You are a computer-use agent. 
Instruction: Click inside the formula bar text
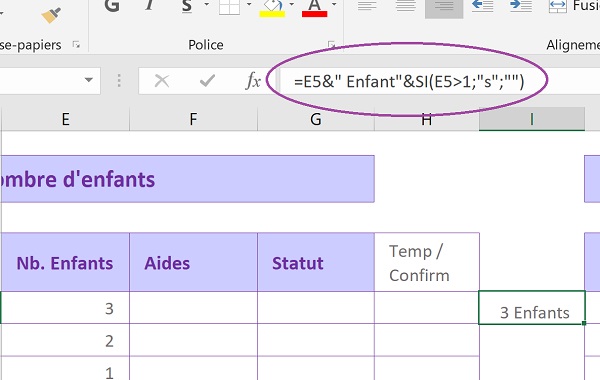pos(409,82)
